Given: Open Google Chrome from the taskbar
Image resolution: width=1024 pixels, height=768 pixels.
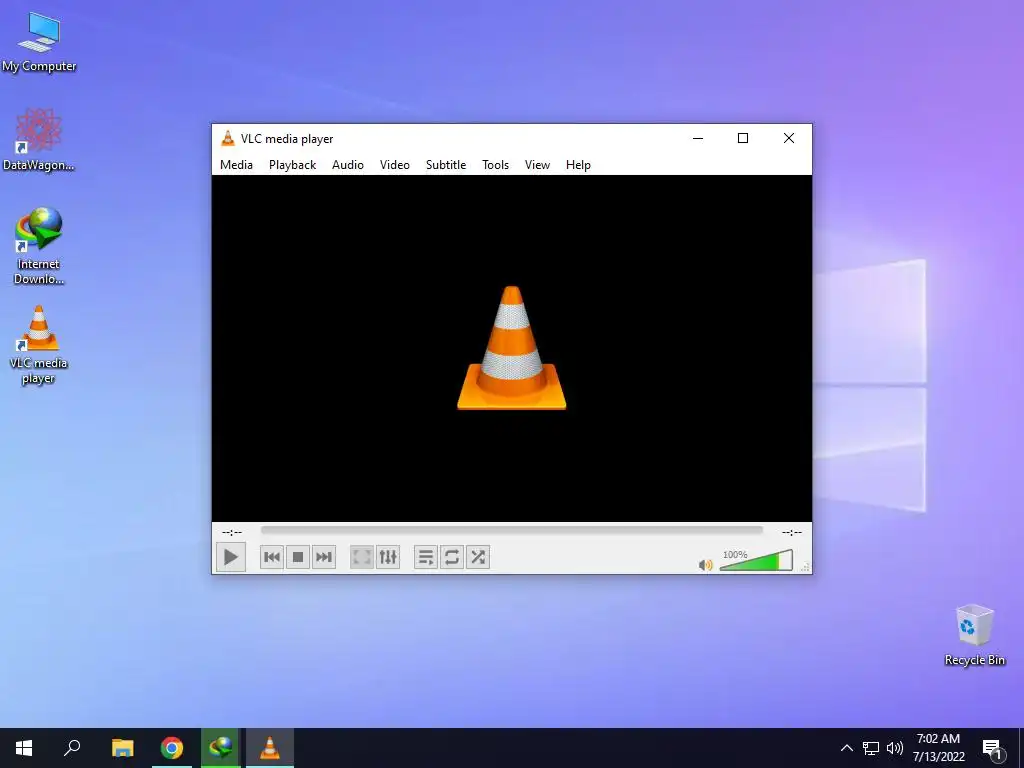Looking at the screenshot, I should coord(172,748).
